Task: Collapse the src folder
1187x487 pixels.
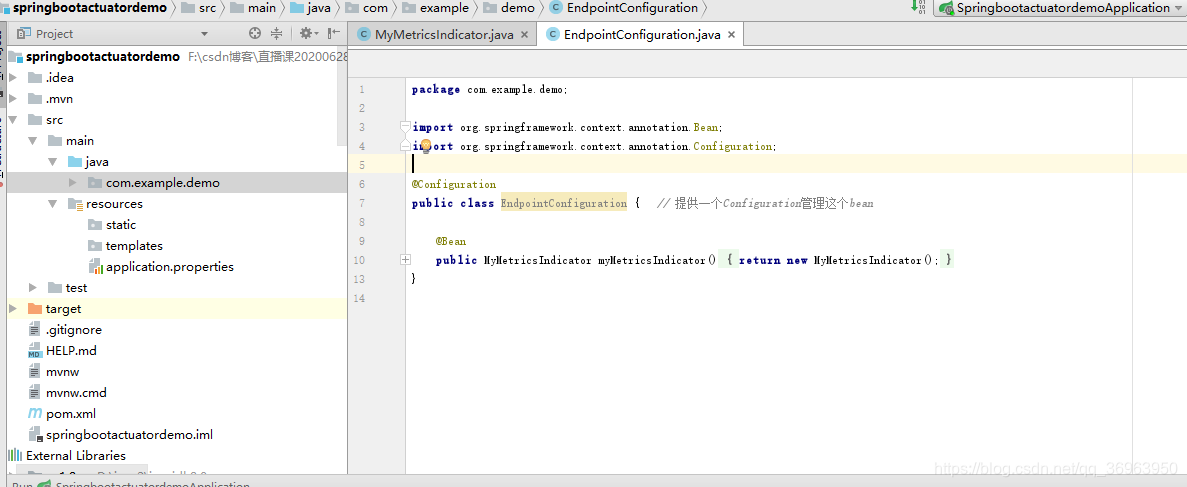Action: (13, 120)
